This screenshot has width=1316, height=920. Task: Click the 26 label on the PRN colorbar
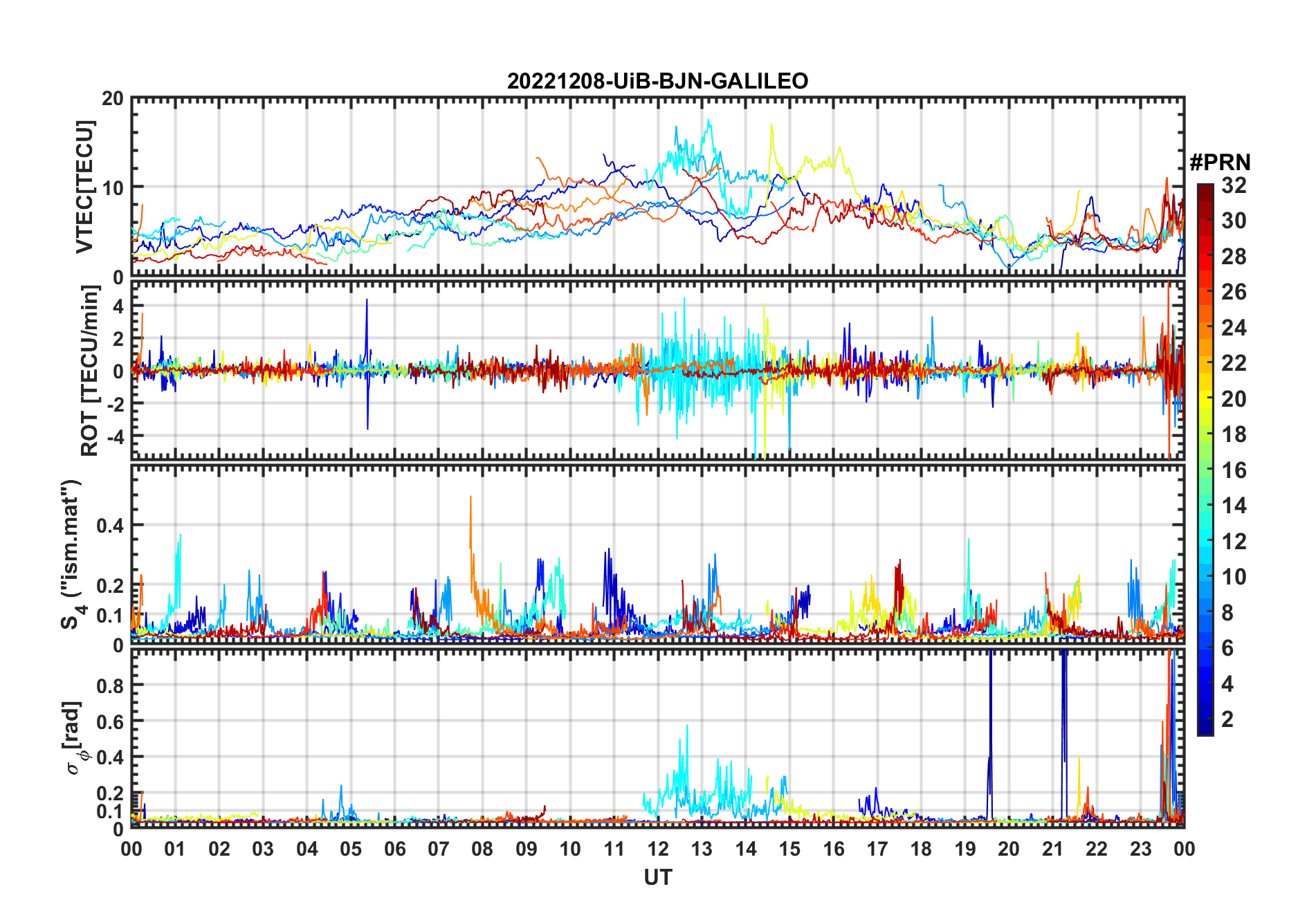[x=1234, y=292]
